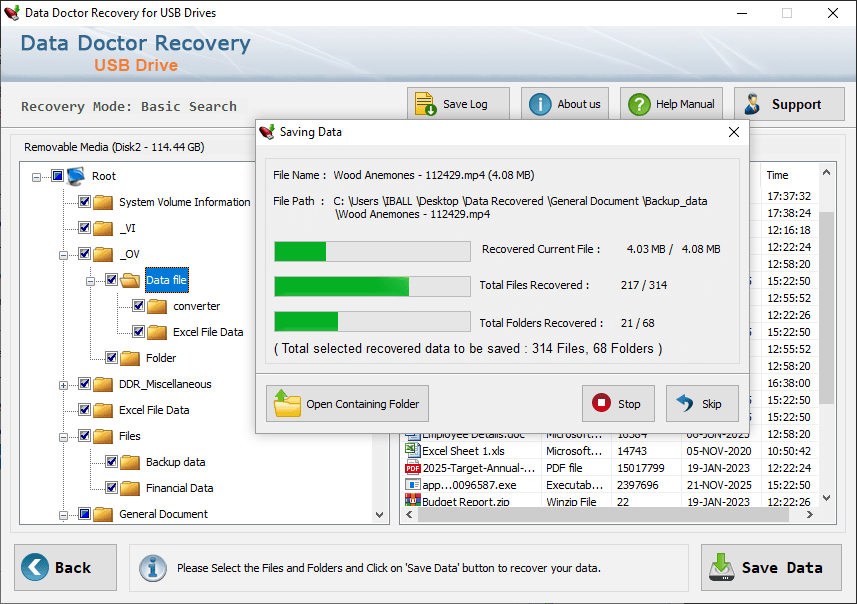Click the info icon in status bar
The height and width of the screenshot is (604, 857).
(152, 568)
